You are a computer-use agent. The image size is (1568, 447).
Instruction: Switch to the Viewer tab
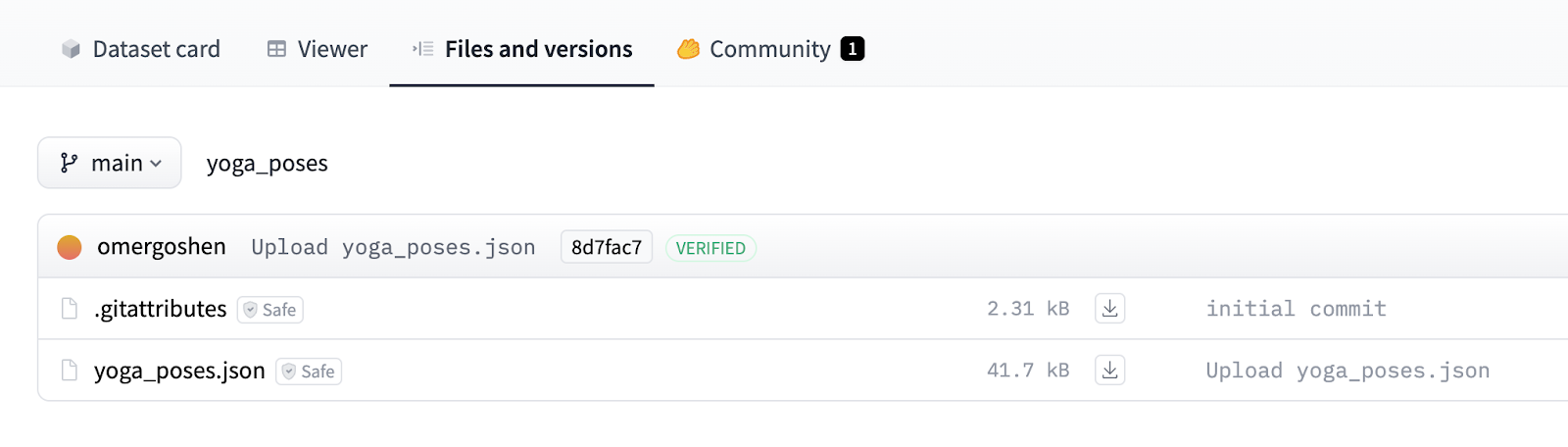coord(318,49)
